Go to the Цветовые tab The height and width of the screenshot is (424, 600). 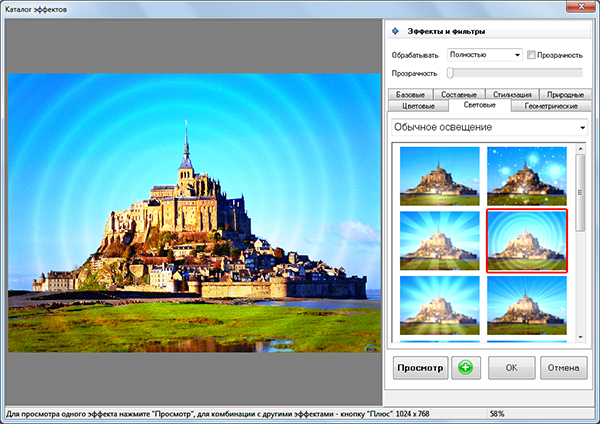click(417, 105)
